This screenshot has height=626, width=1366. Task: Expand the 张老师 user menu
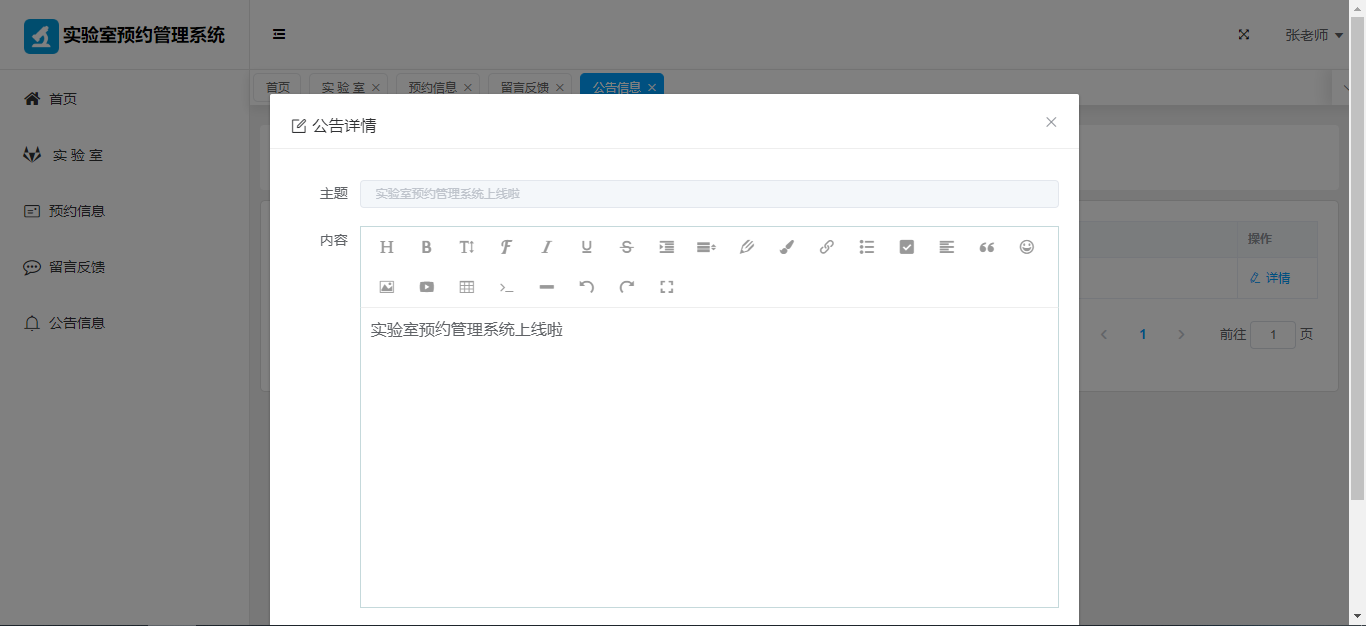[x=1313, y=35]
